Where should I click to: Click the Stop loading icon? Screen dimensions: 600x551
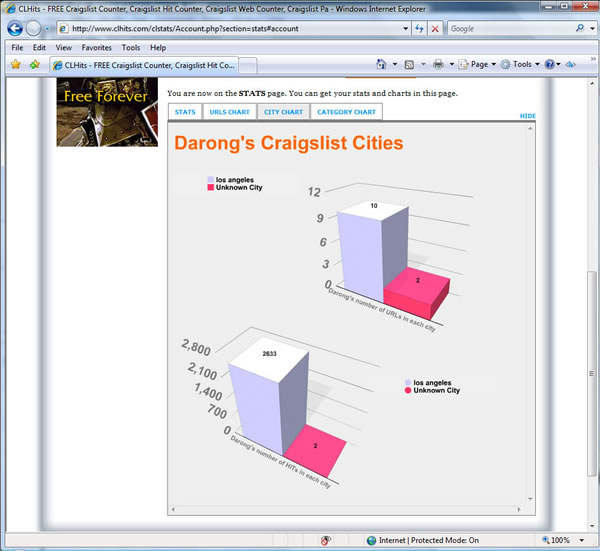[x=435, y=29]
